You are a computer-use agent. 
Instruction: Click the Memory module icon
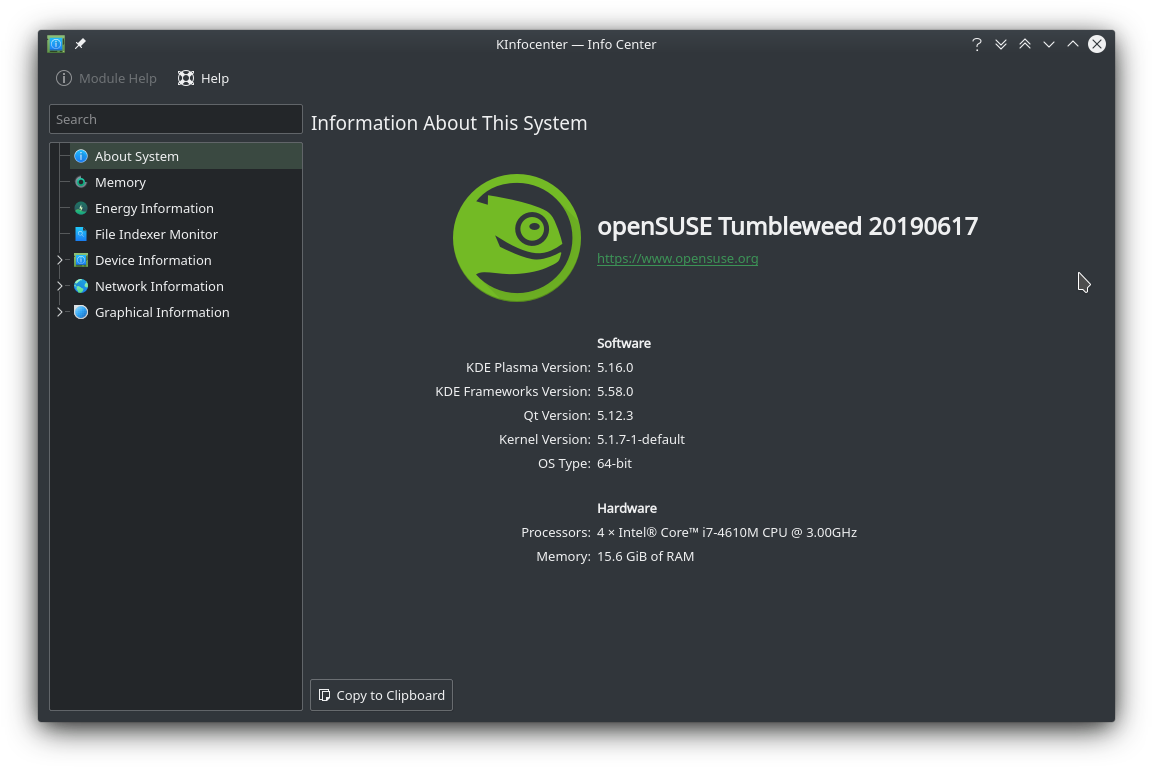(81, 182)
